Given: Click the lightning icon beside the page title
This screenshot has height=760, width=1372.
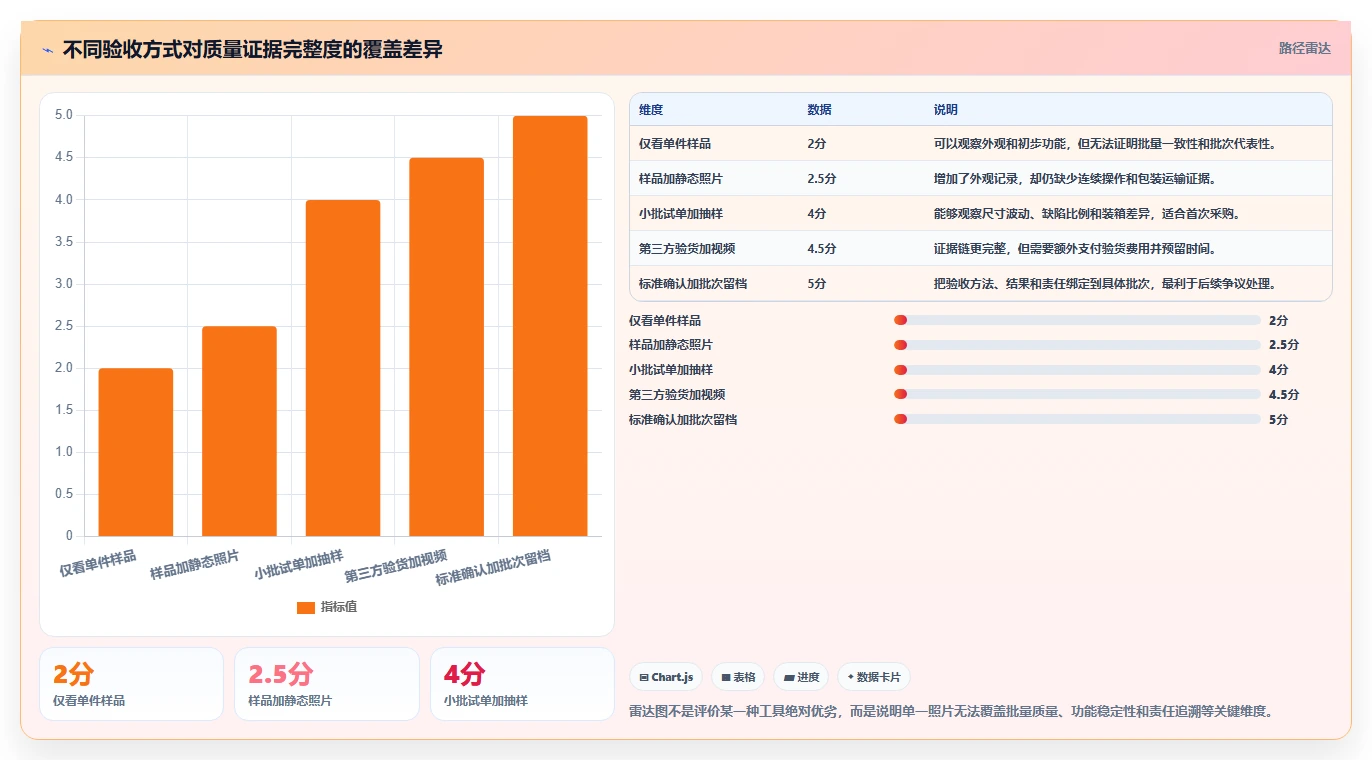Looking at the screenshot, I should [x=48, y=50].
